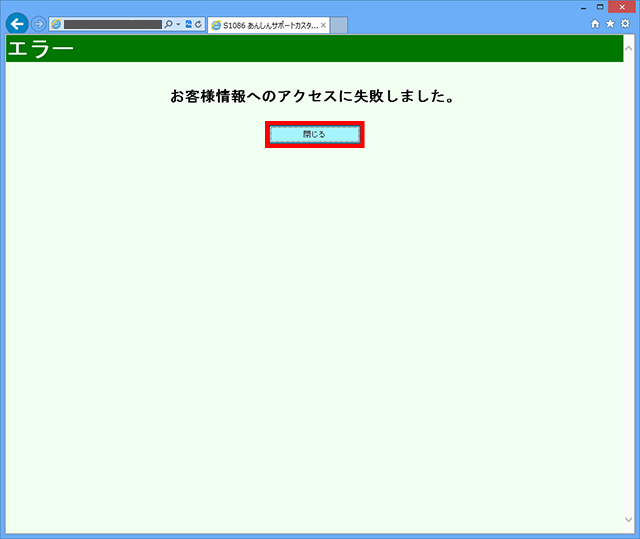Minimize the browser window
The width and height of the screenshot is (640, 539).
[x=584, y=7]
